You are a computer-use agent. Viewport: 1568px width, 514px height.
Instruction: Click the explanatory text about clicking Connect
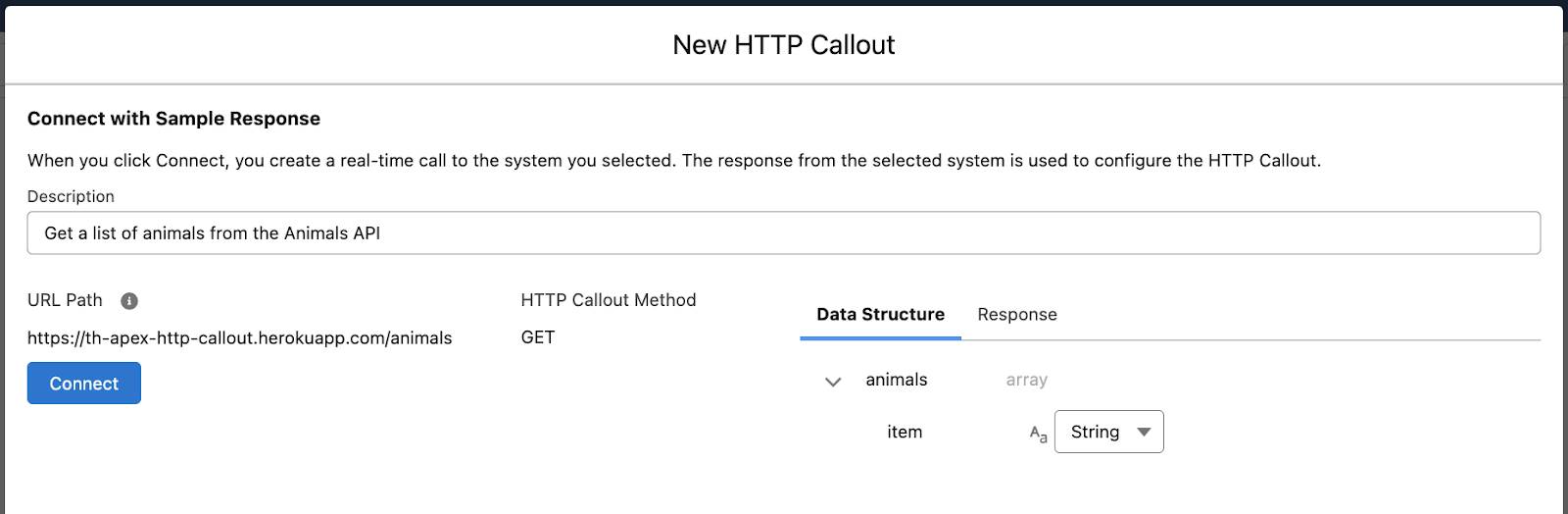673,161
